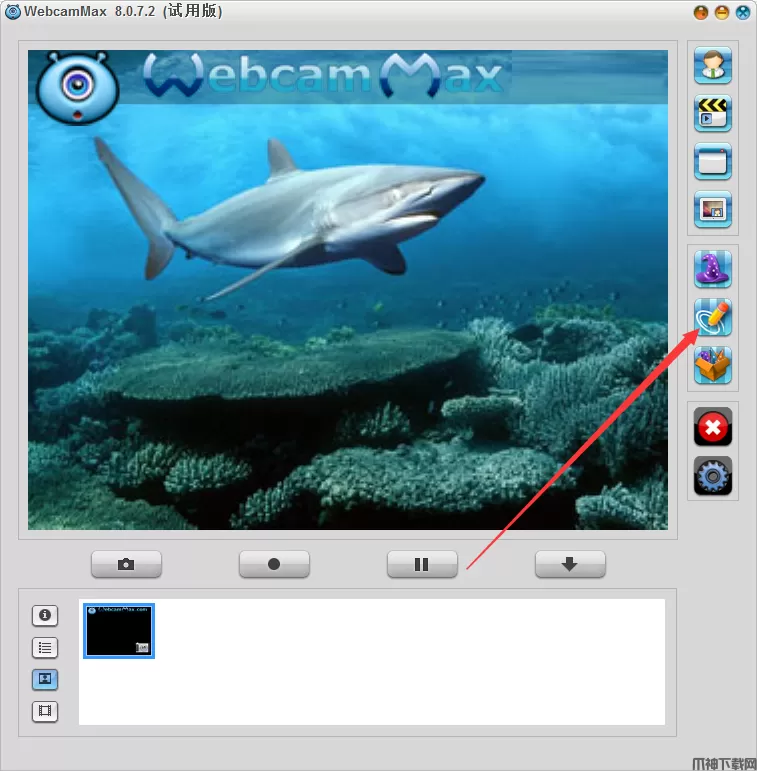
Task: Switch to list view icon
Action: pos(45,648)
